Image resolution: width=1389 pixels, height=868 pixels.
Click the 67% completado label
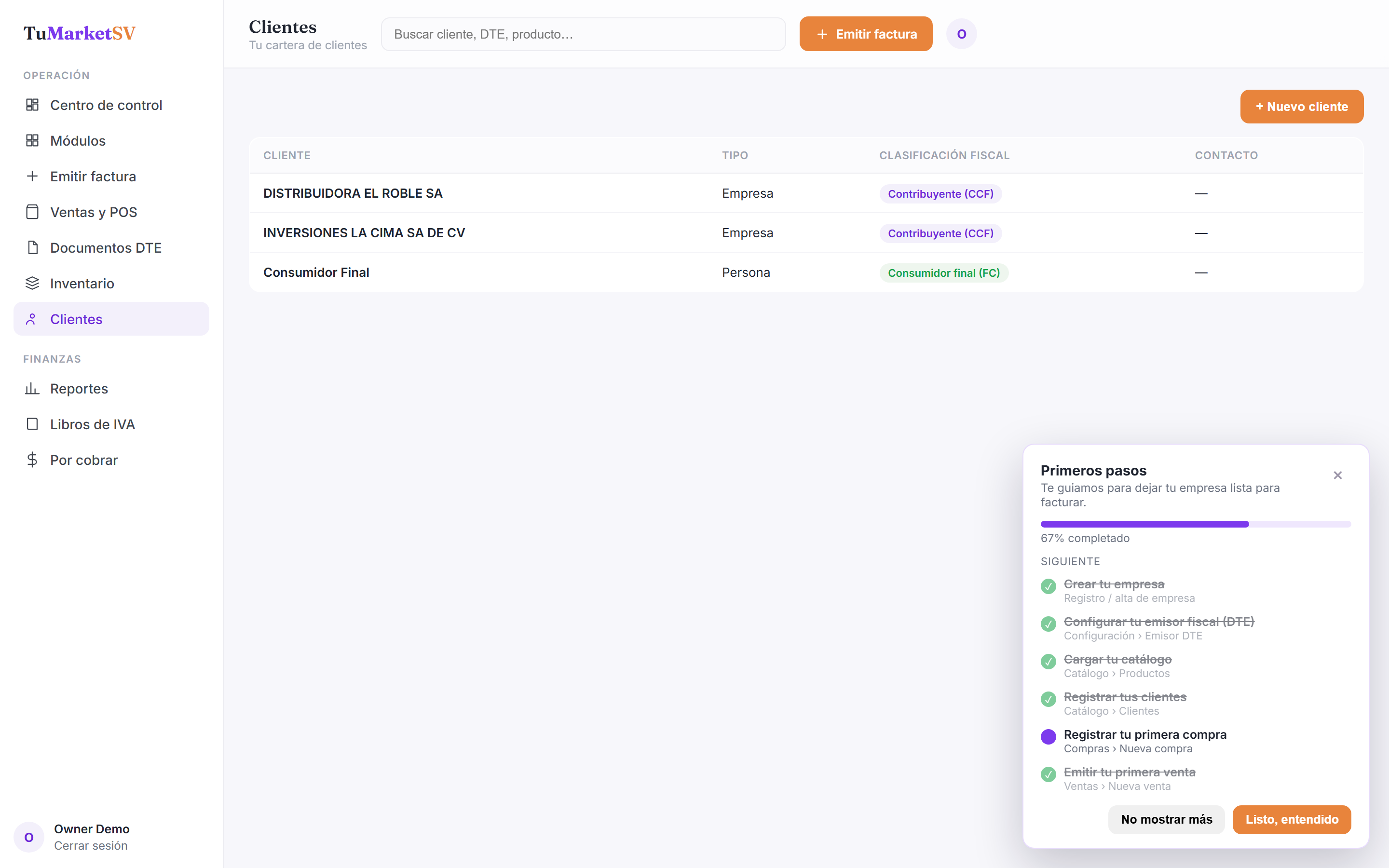pyautogui.click(x=1085, y=538)
